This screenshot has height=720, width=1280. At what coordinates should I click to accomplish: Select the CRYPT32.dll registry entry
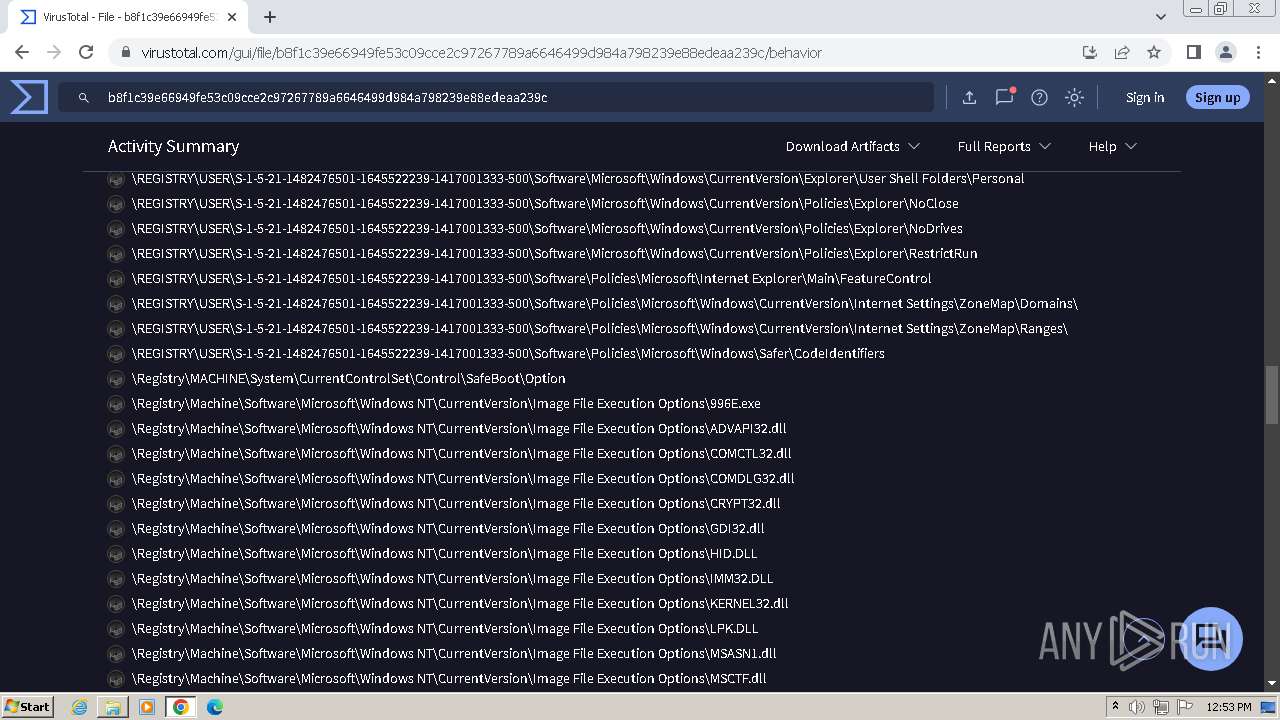coord(456,504)
